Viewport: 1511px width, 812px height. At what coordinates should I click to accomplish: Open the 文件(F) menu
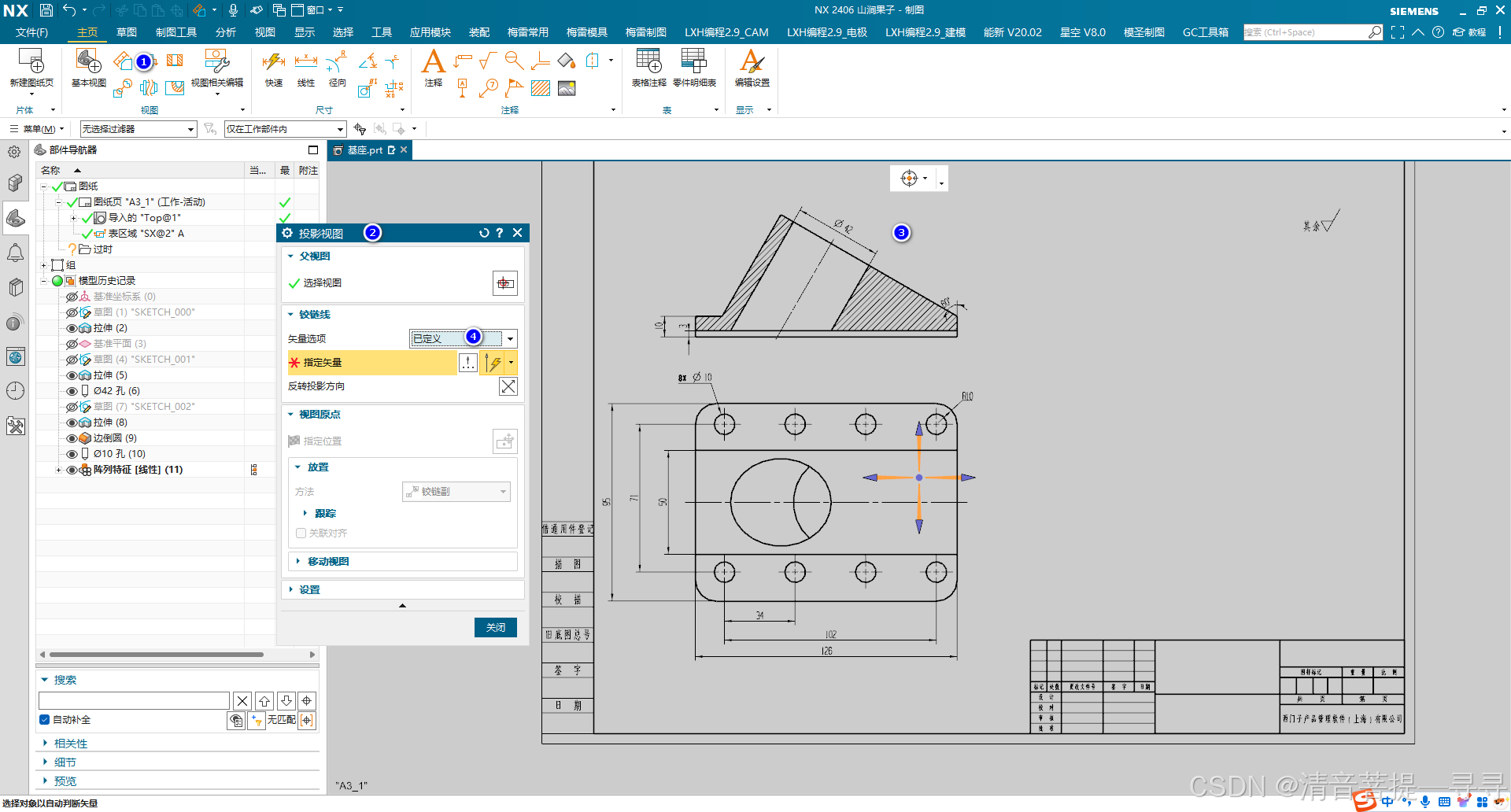31,32
